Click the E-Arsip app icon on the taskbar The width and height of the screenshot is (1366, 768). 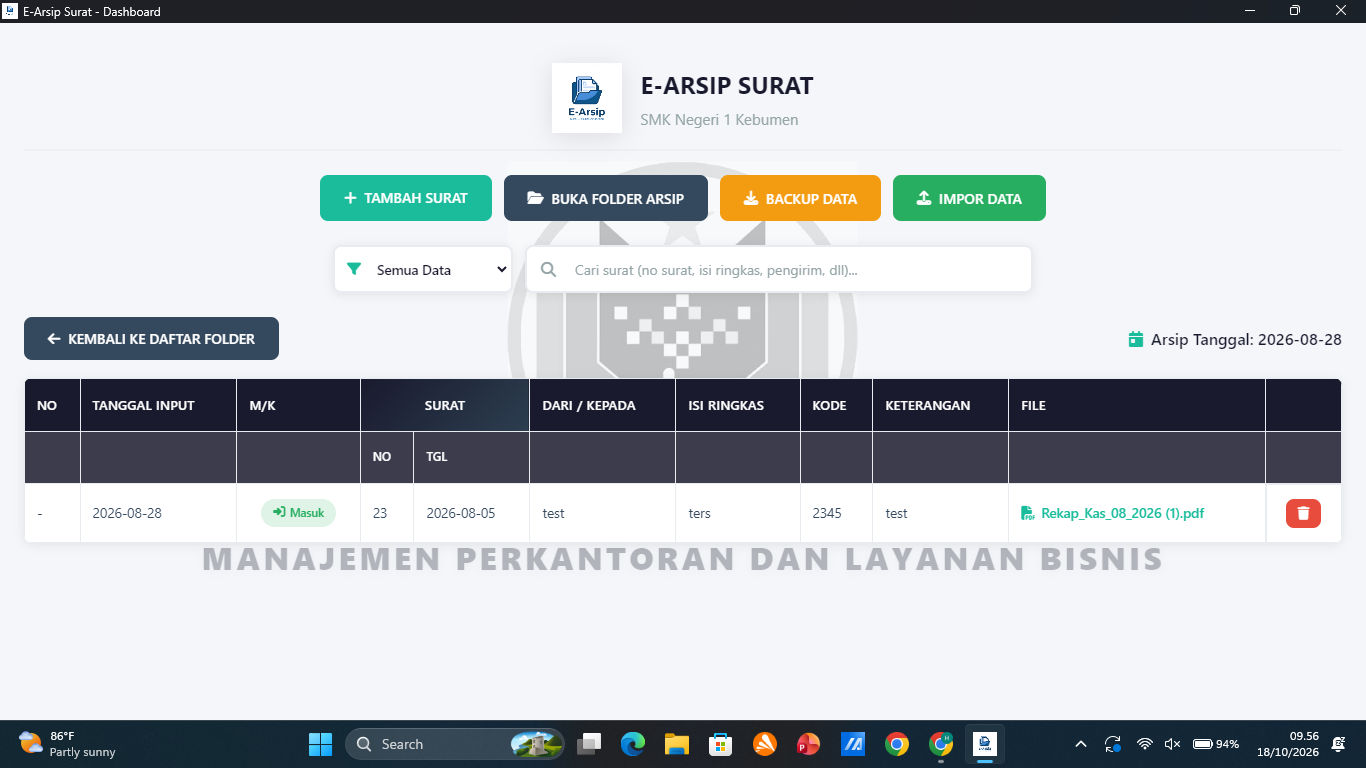click(985, 744)
